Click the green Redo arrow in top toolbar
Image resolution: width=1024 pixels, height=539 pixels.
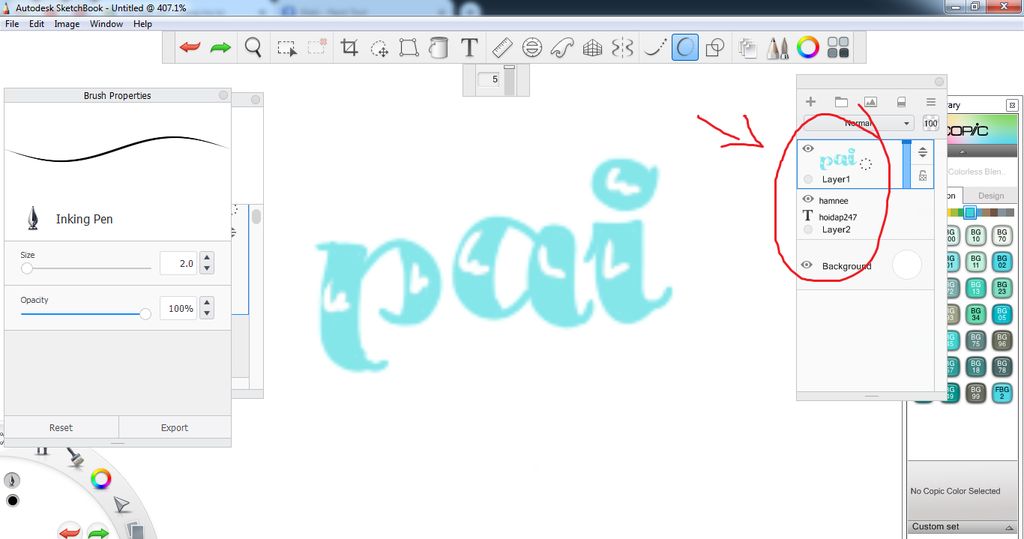tap(220, 48)
